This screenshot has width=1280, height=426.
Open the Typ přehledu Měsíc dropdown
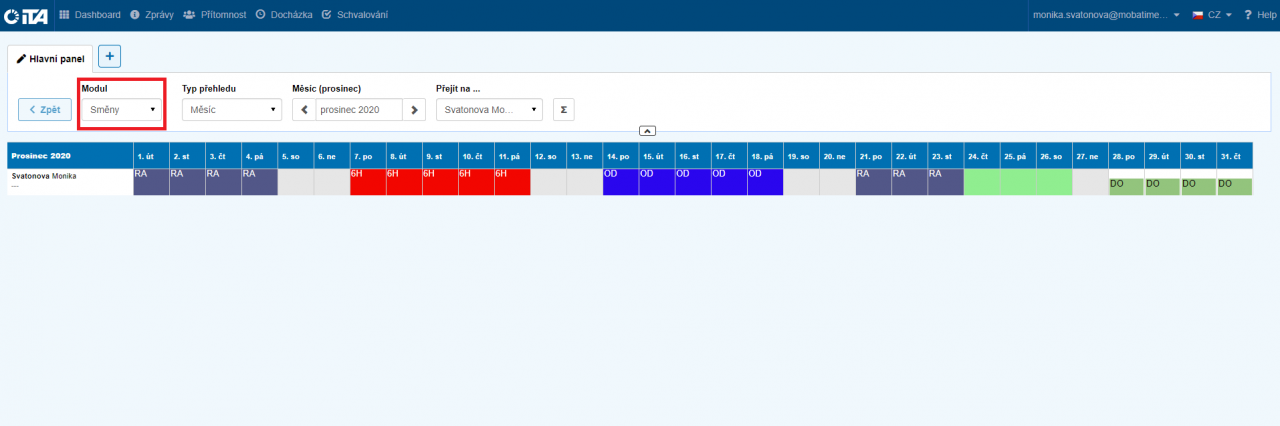tap(232, 109)
